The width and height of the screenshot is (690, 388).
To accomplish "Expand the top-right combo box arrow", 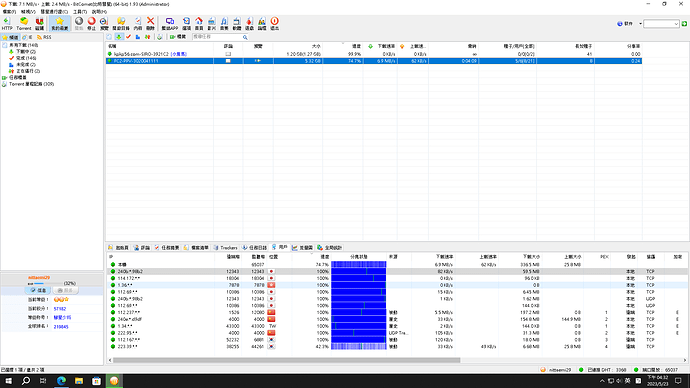I will (676, 24).
